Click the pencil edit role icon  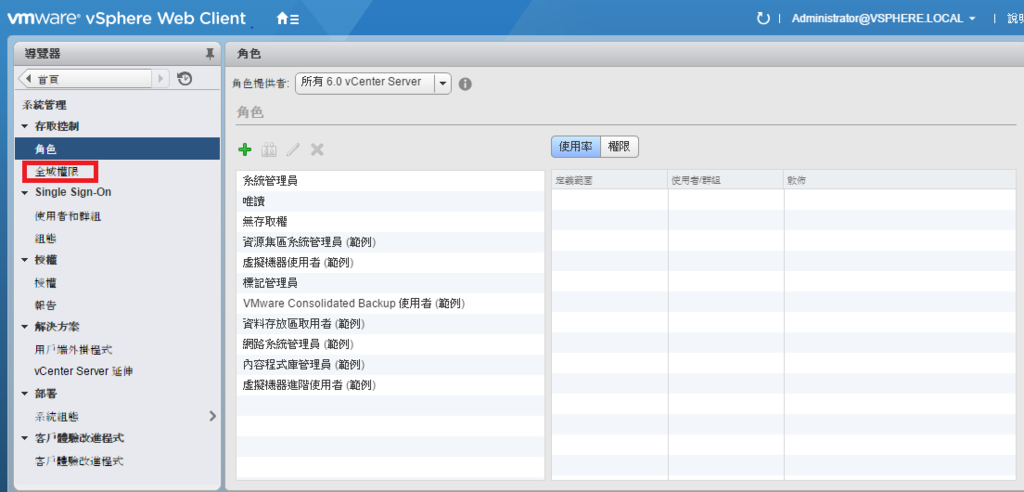pyautogui.click(x=293, y=150)
